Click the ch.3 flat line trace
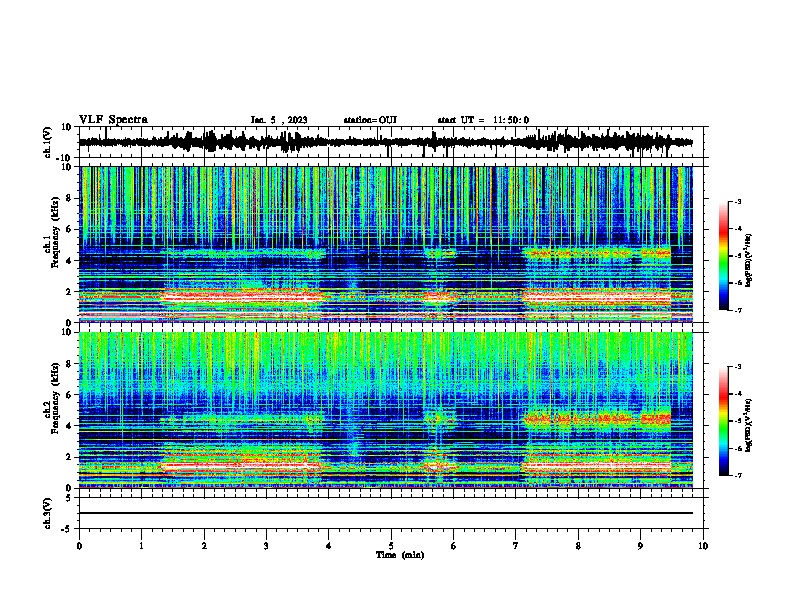This screenshot has height=612, width=792. point(386,513)
